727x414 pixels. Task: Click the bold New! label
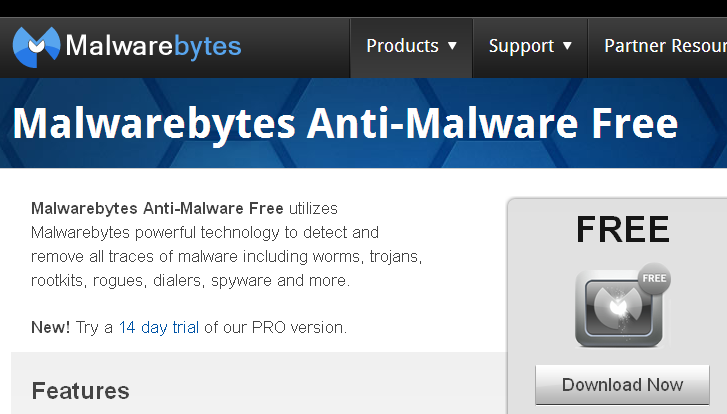51,327
